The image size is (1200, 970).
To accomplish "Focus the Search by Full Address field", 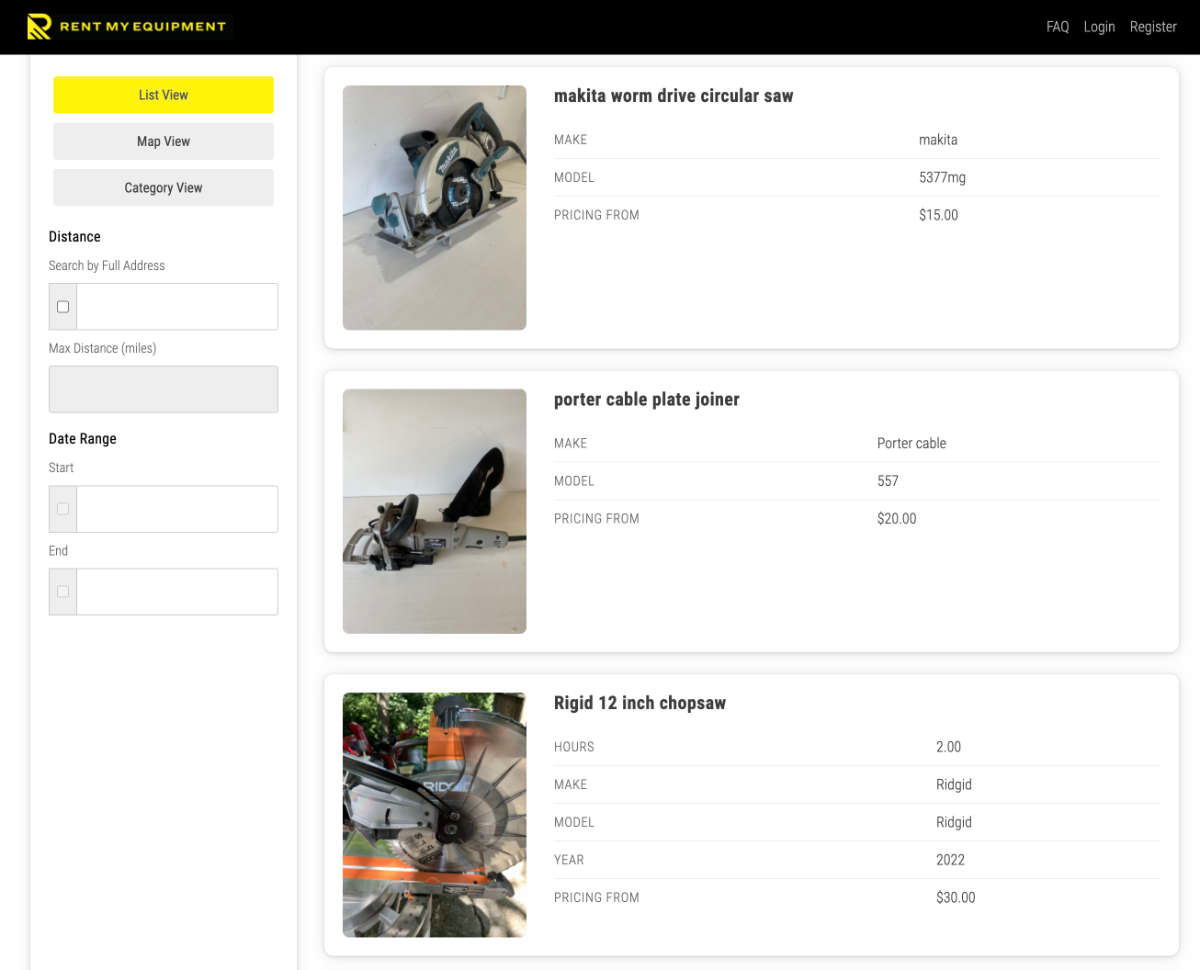I will 177,307.
